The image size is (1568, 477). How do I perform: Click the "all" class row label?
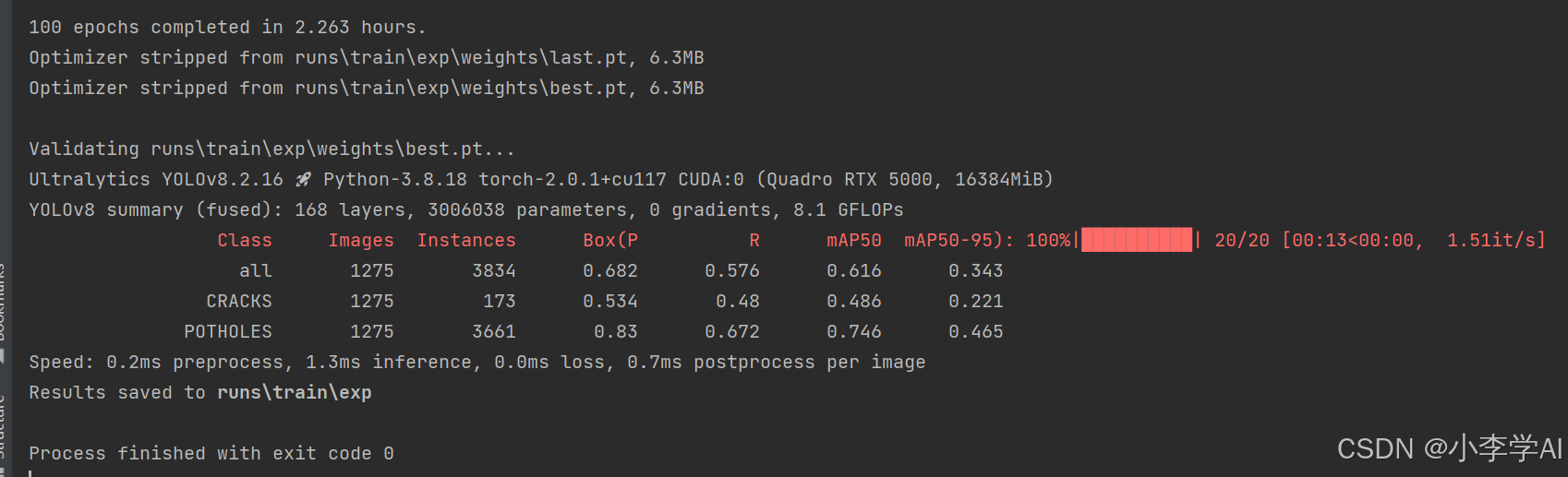pos(256,270)
